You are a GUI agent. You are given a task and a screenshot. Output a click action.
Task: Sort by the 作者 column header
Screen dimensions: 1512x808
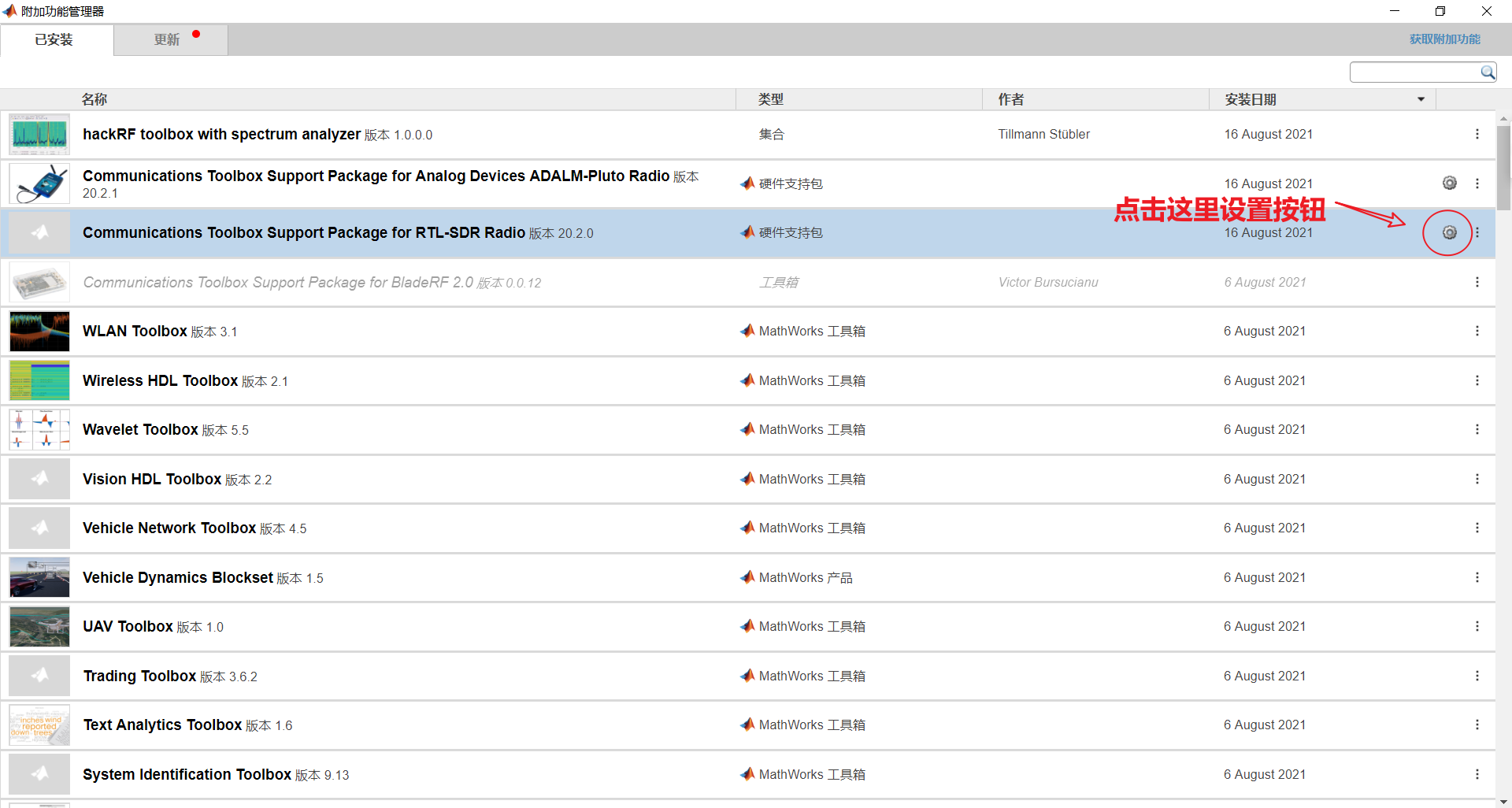pos(1010,99)
